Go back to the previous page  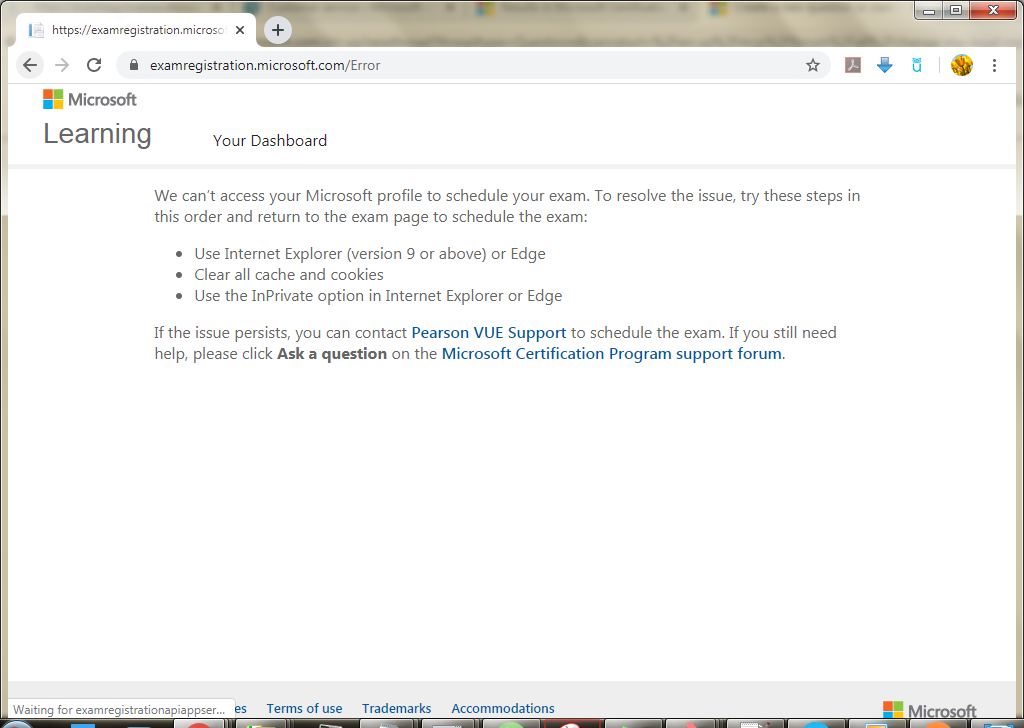click(x=30, y=65)
